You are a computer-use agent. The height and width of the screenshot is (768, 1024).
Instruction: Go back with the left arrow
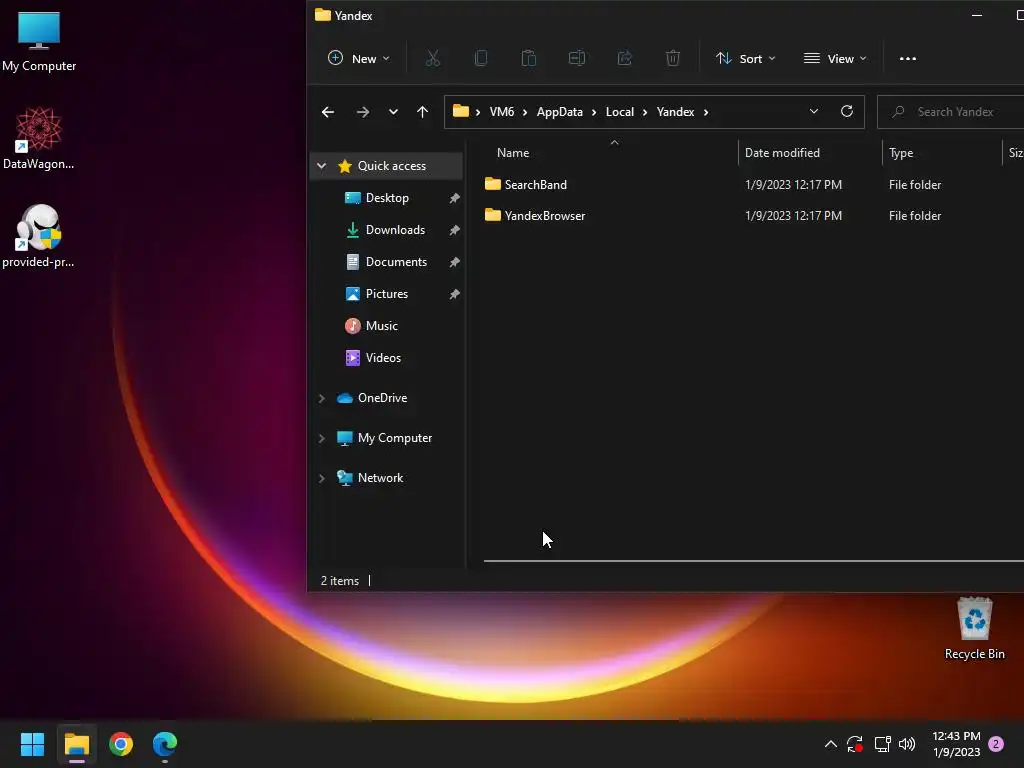328,112
